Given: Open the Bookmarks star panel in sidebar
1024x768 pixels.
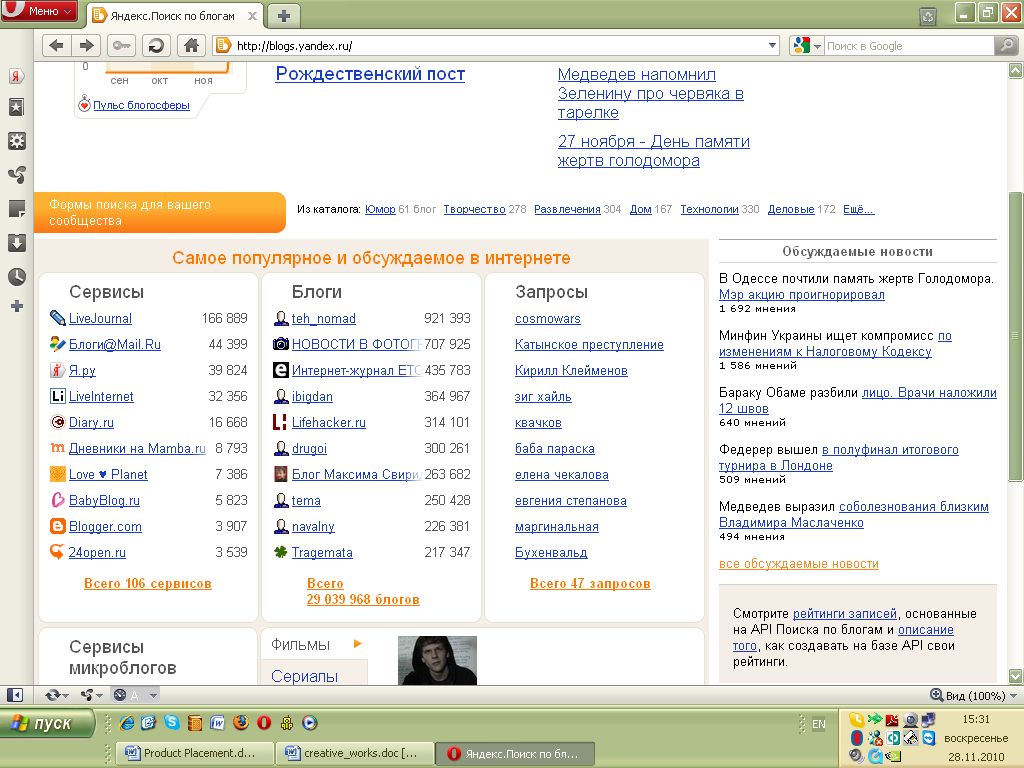Looking at the screenshot, I should (x=17, y=108).
